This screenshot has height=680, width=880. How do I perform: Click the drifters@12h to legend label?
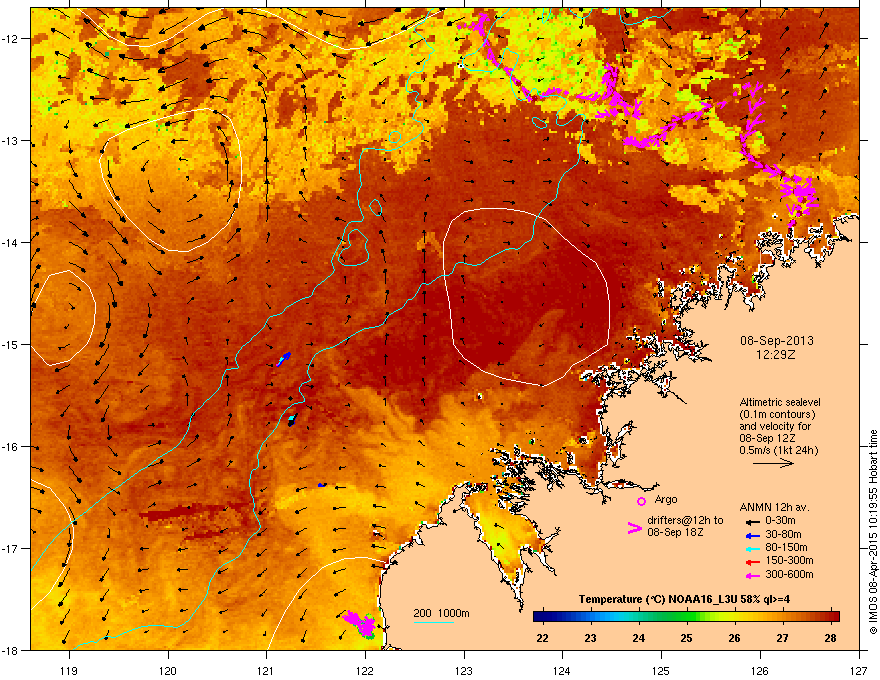(x=685, y=521)
